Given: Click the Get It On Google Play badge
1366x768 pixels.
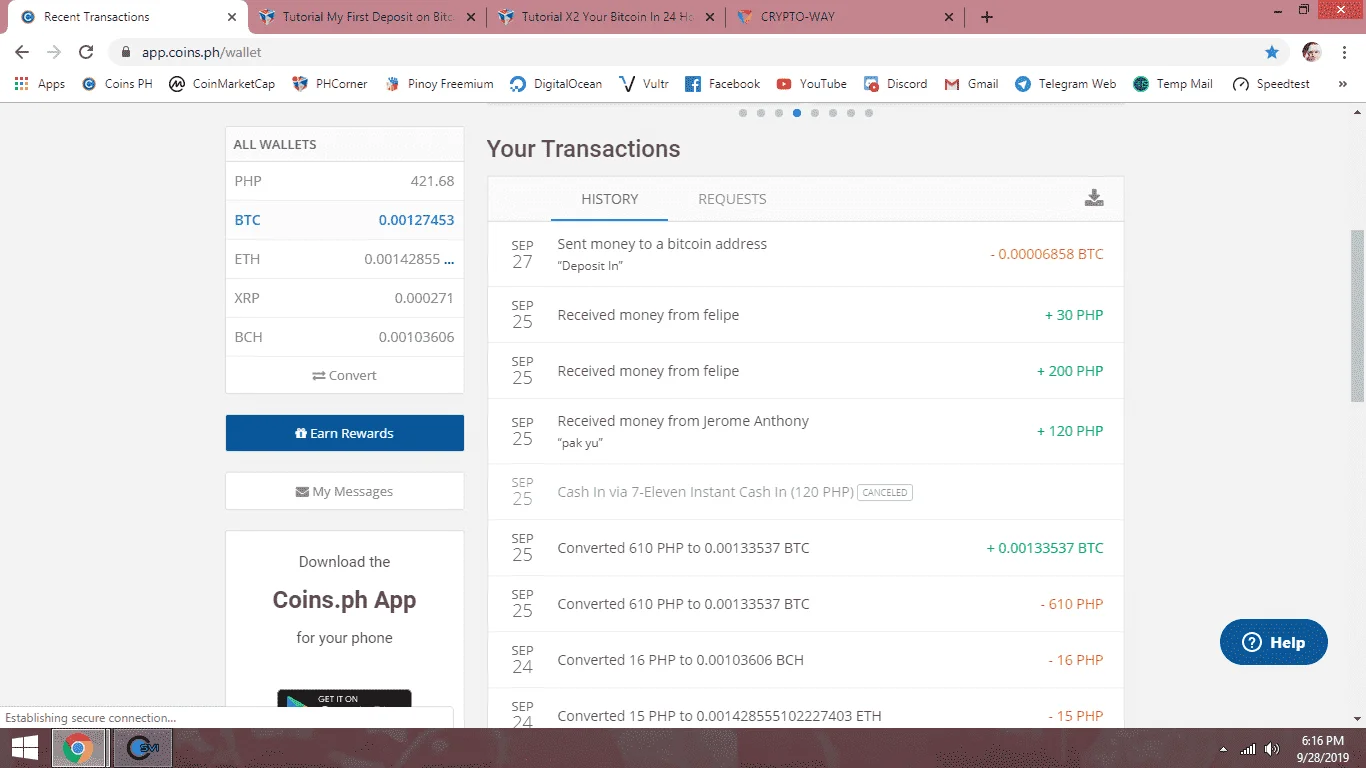Looking at the screenshot, I should tap(344, 700).
